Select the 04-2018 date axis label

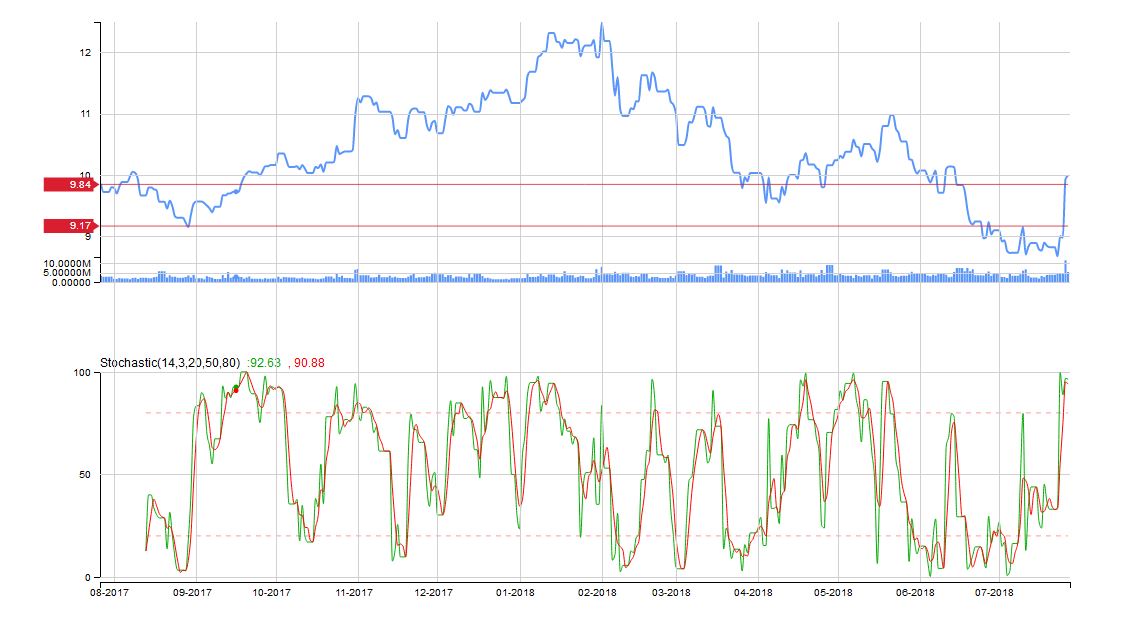753,592
